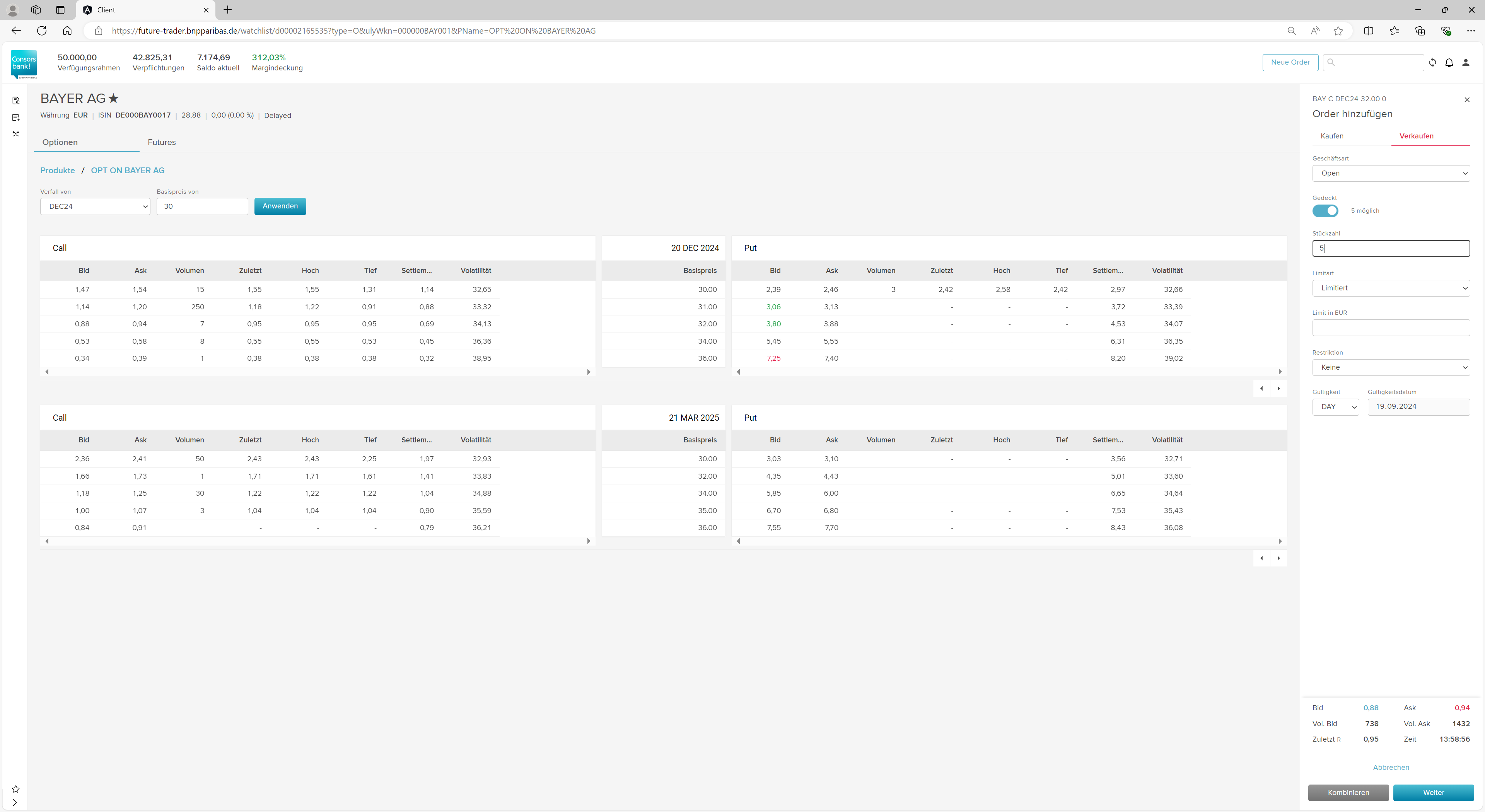Toggle the favorite star next to BAYER AG
The width and height of the screenshot is (1485, 812).
coord(114,99)
